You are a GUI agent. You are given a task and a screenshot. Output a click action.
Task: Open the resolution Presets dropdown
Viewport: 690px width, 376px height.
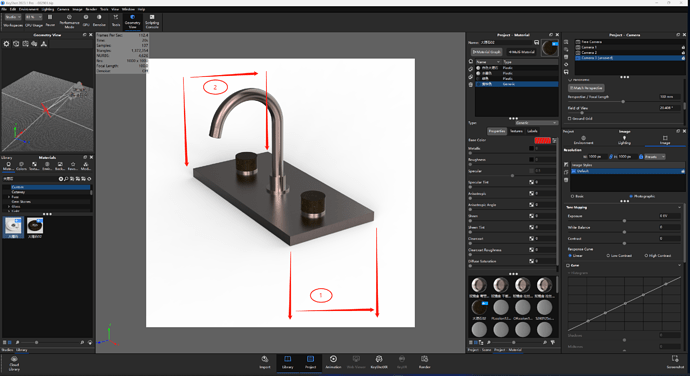(655, 157)
